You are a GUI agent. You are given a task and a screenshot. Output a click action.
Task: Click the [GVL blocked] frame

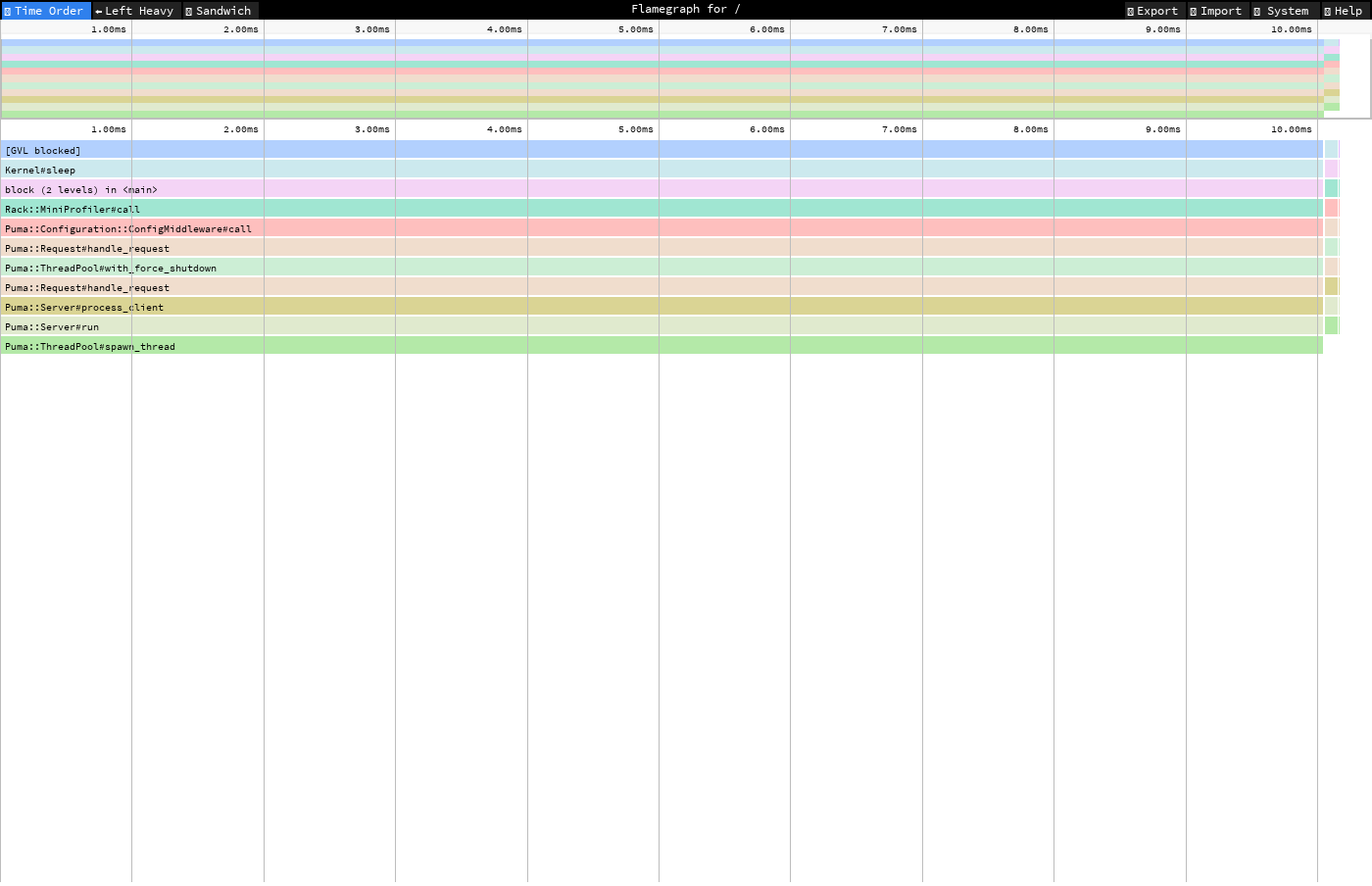(392, 150)
